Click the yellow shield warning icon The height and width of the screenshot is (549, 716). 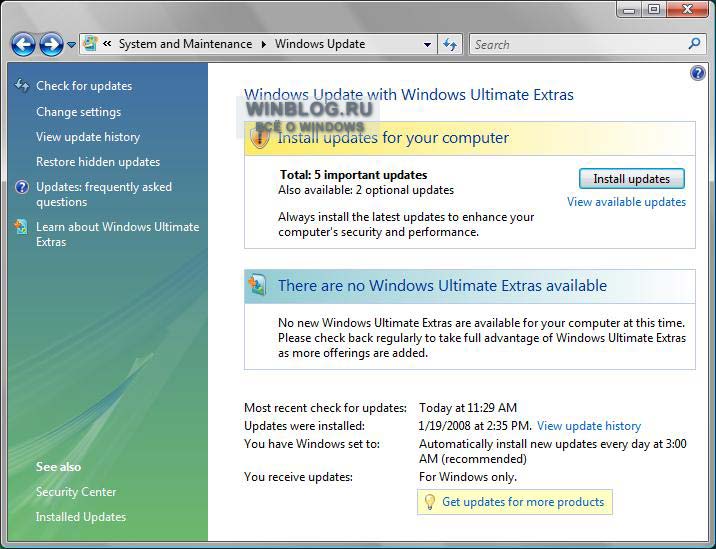point(260,137)
